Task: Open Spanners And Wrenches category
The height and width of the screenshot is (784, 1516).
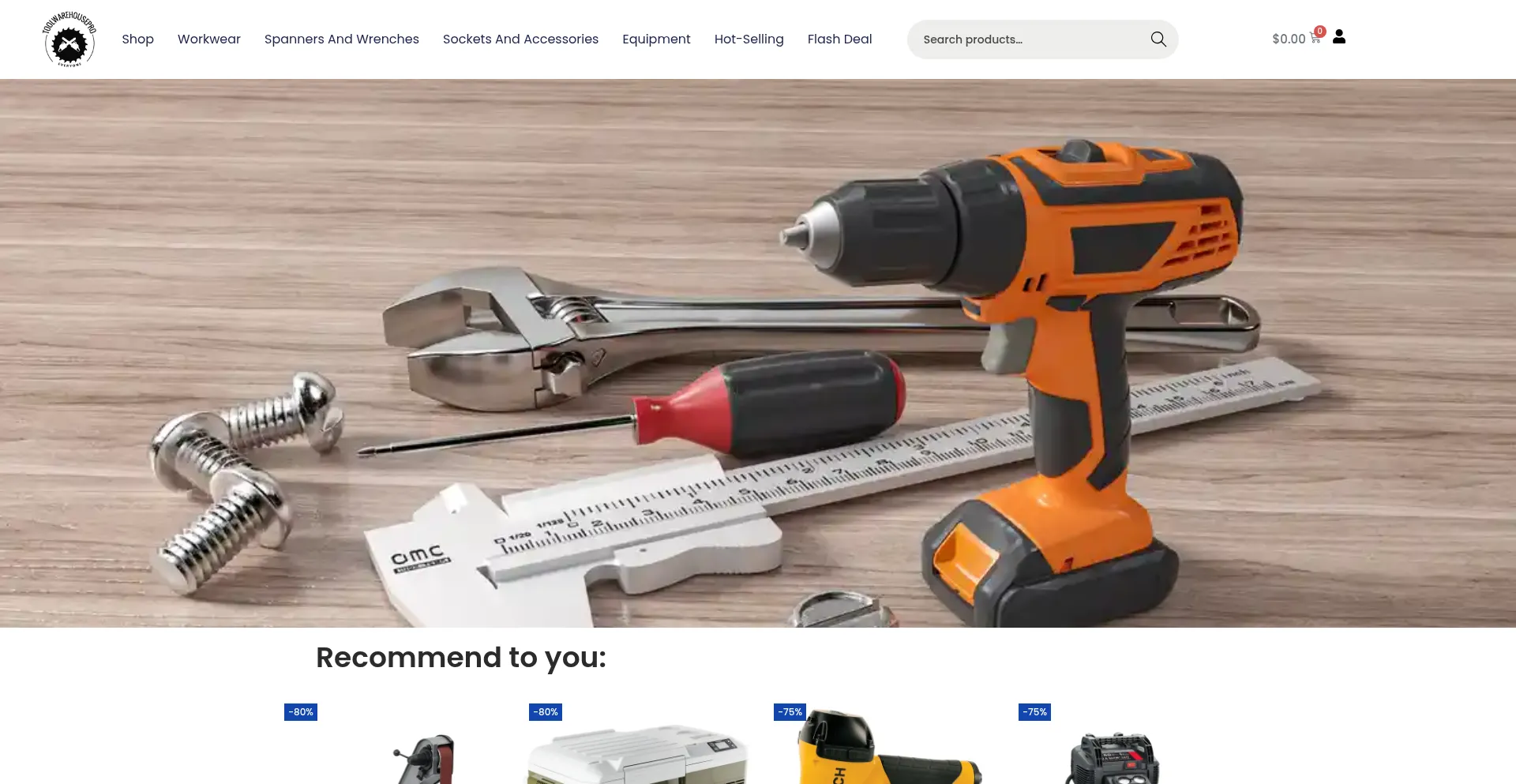Action: (x=341, y=39)
